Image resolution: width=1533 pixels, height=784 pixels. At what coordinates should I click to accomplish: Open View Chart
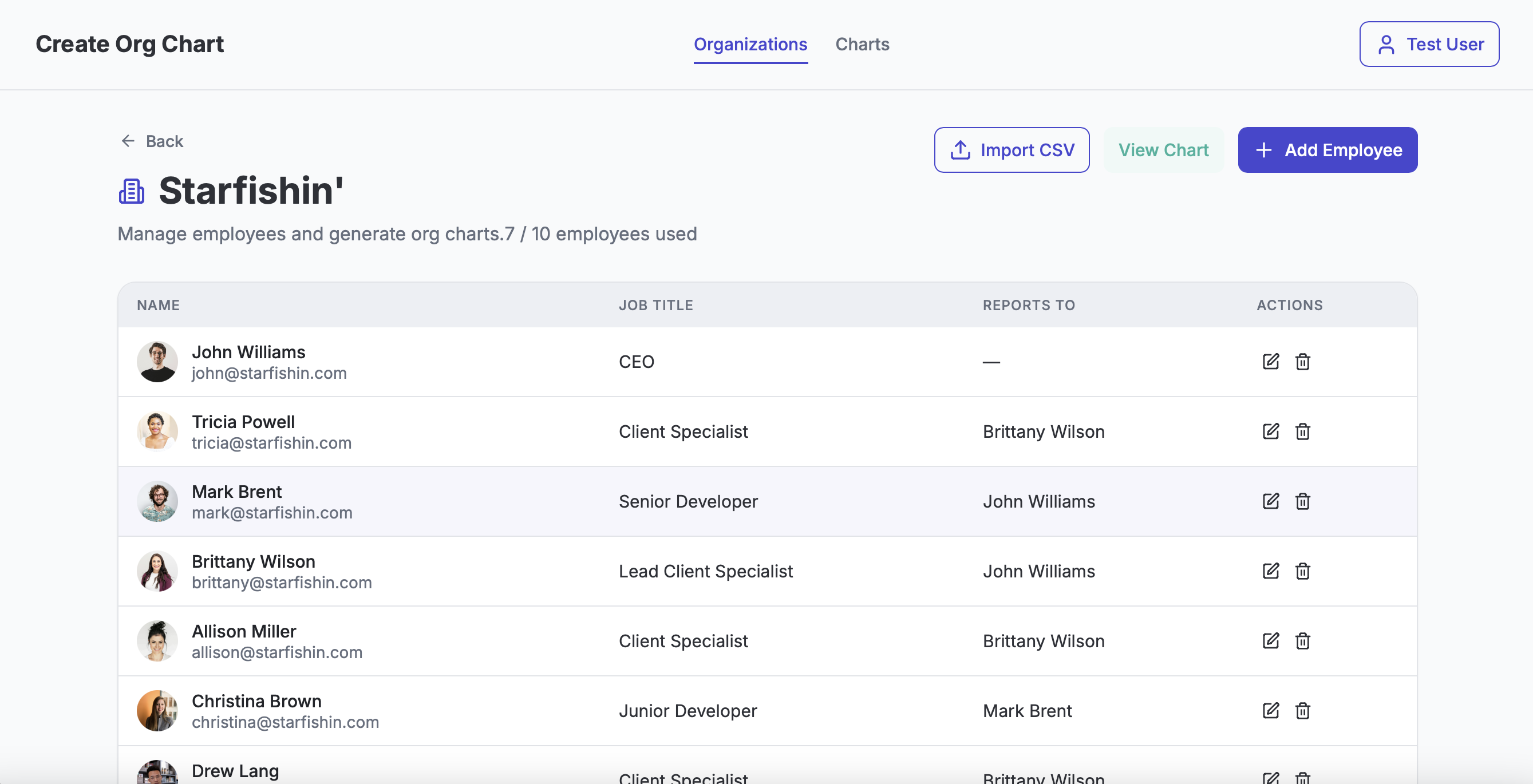tap(1163, 150)
